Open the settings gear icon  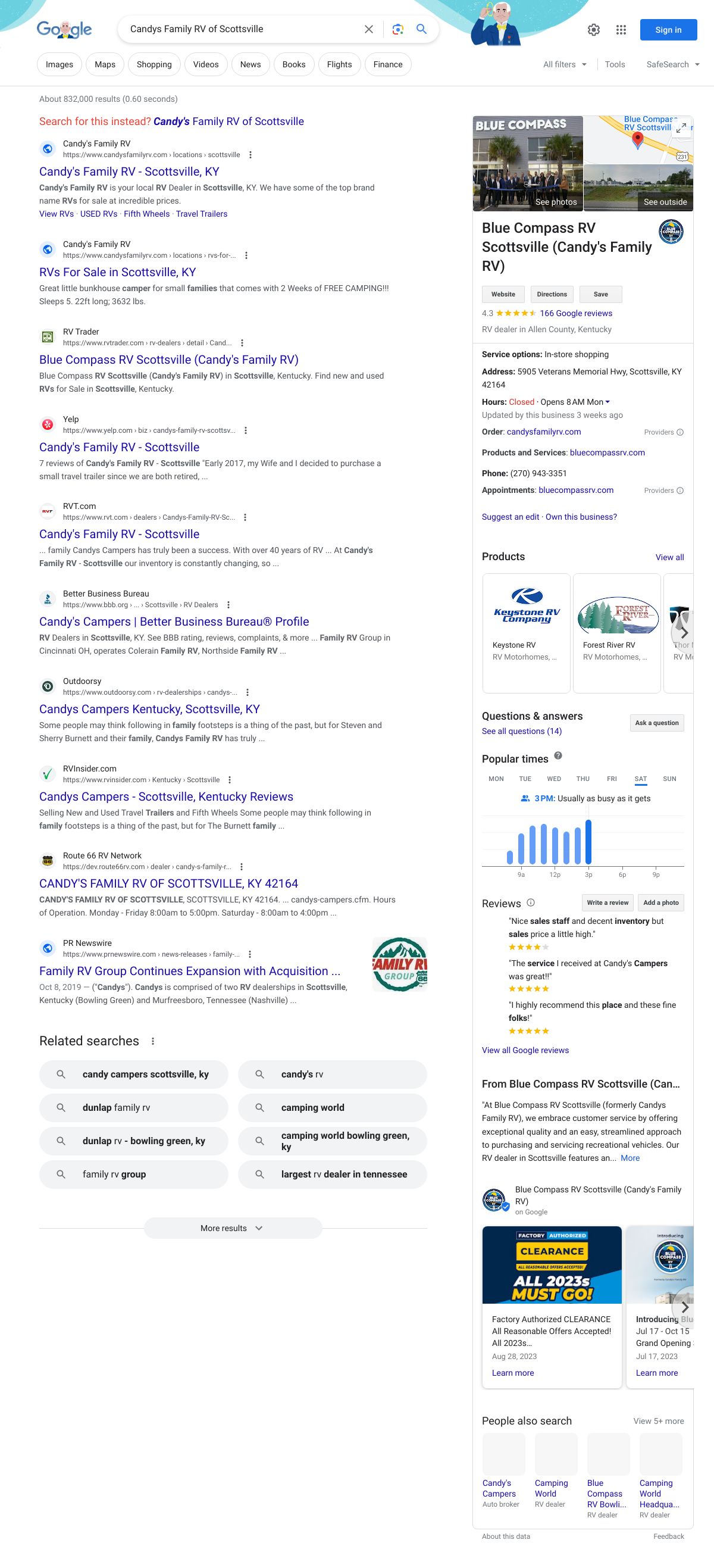click(x=594, y=30)
